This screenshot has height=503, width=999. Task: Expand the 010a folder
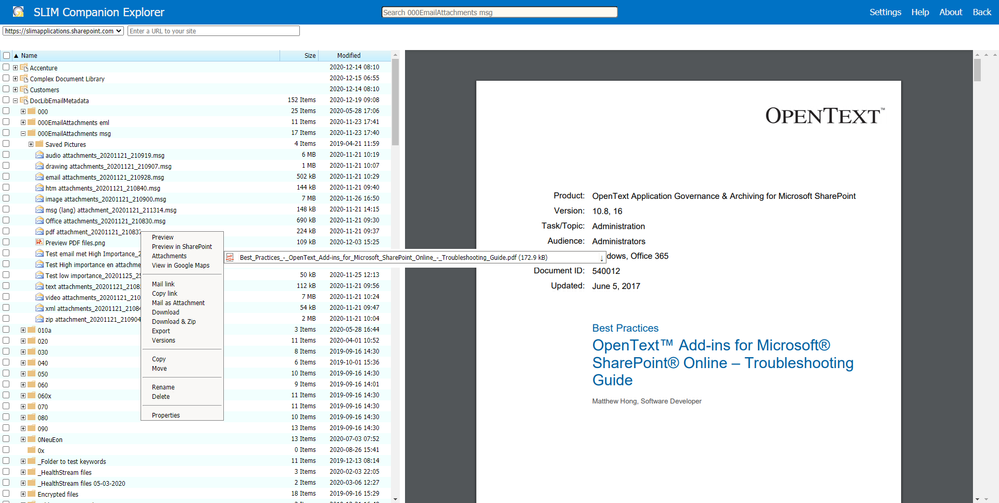(x=23, y=330)
